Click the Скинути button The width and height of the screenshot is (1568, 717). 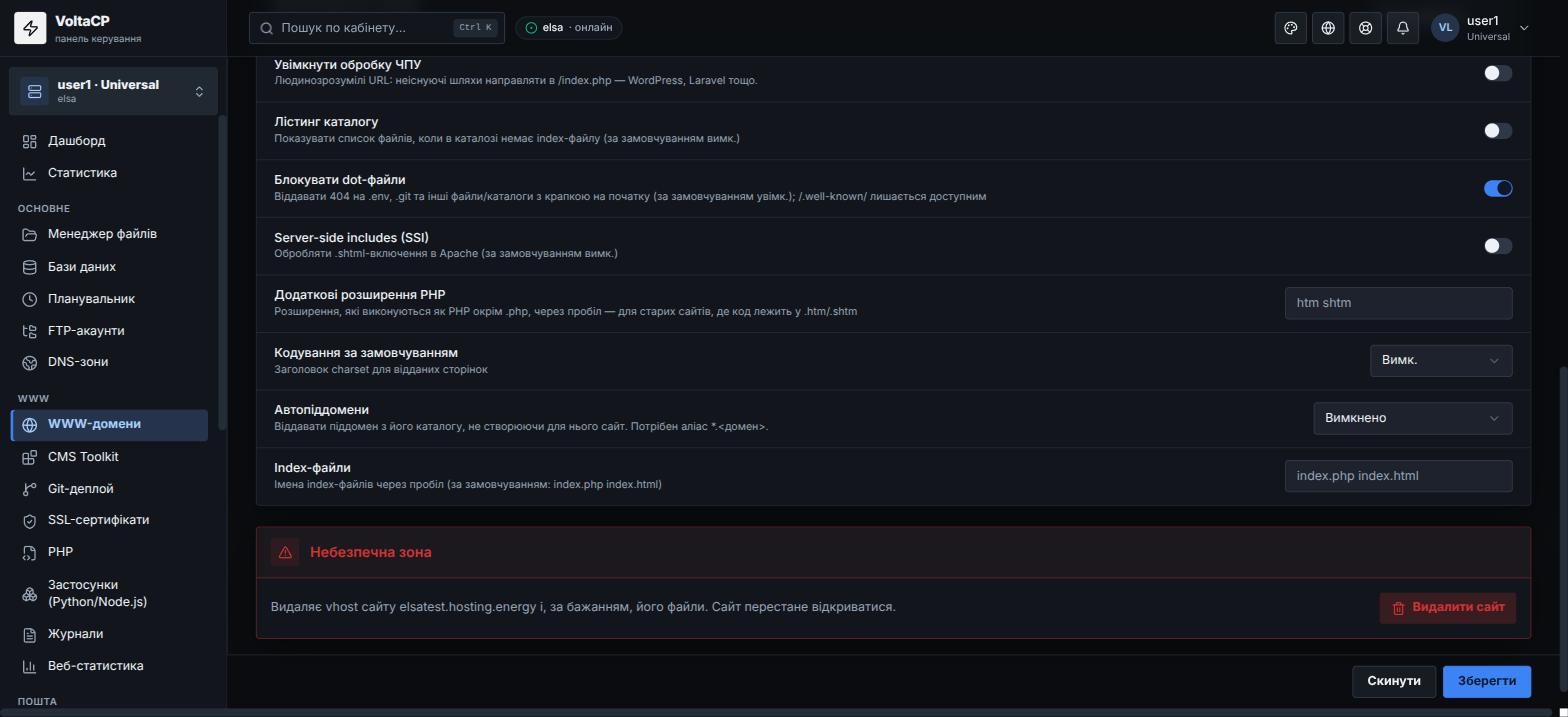tap(1394, 681)
